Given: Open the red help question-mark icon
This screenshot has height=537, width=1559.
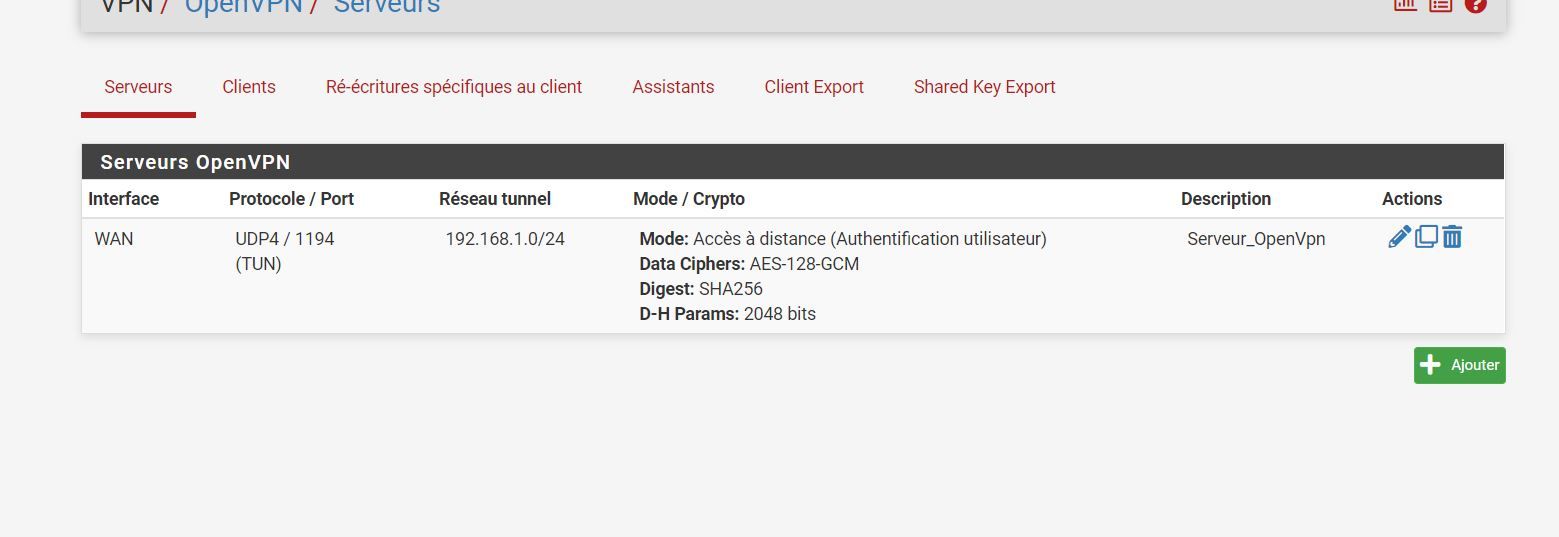Looking at the screenshot, I should [x=1475, y=4].
